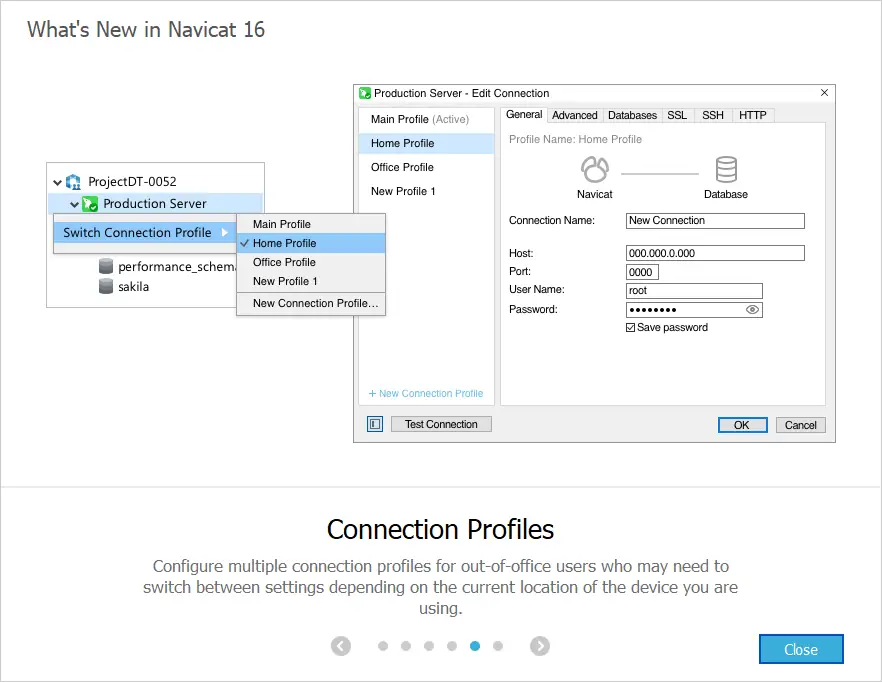Collapse the ProjectDT-0052 tree node
The width and height of the screenshot is (882, 682).
57,182
